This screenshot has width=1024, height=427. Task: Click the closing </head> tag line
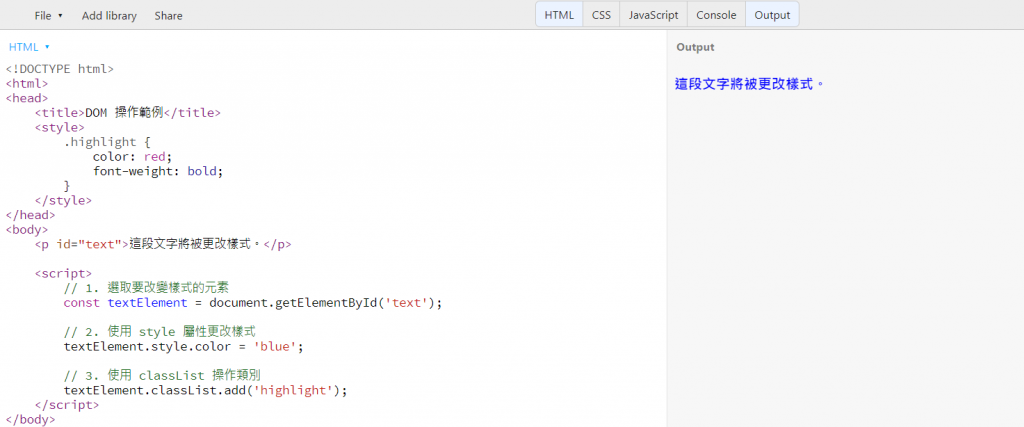tap(31, 215)
